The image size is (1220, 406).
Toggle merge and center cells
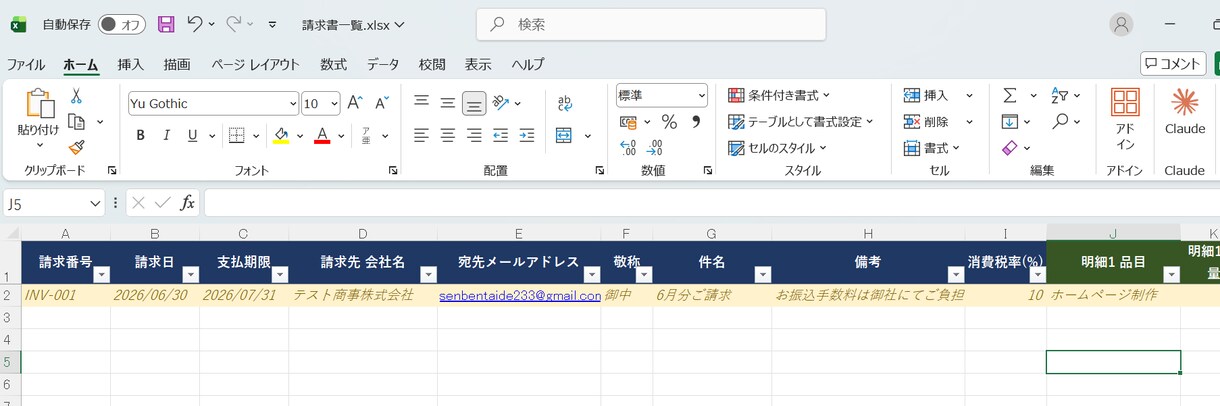pos(564,135)
